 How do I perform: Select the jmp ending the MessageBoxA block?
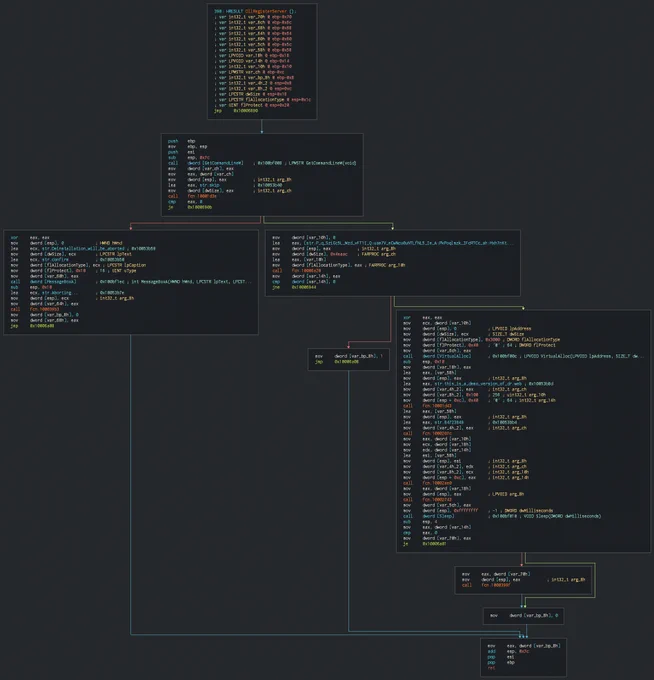[33, 326]
